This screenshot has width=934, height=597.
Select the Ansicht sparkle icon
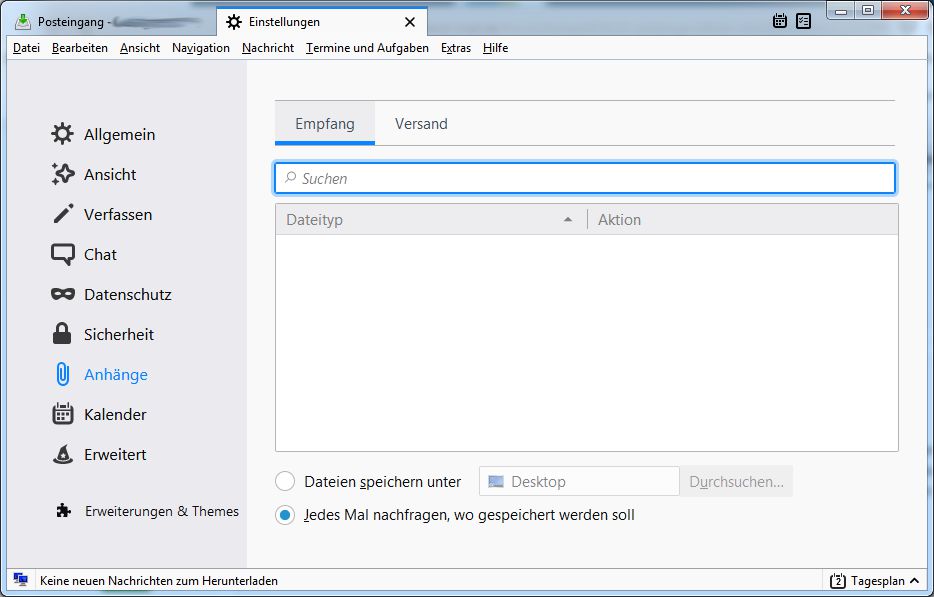(63, 174)
